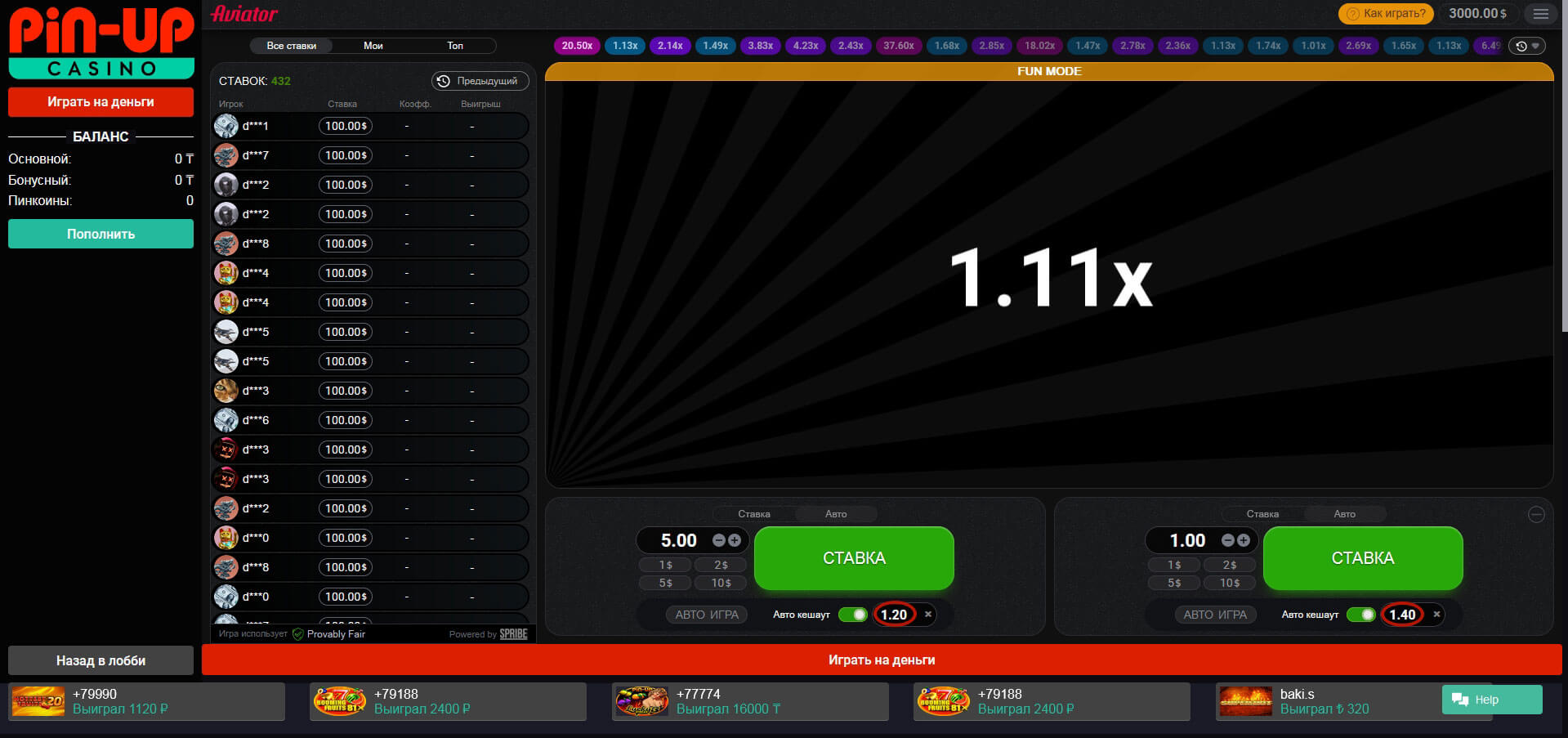Edit the 1.20 auto cashout field
This screenshot has height=738, width=1568.
pyautogui.click(x=894, y=615)
